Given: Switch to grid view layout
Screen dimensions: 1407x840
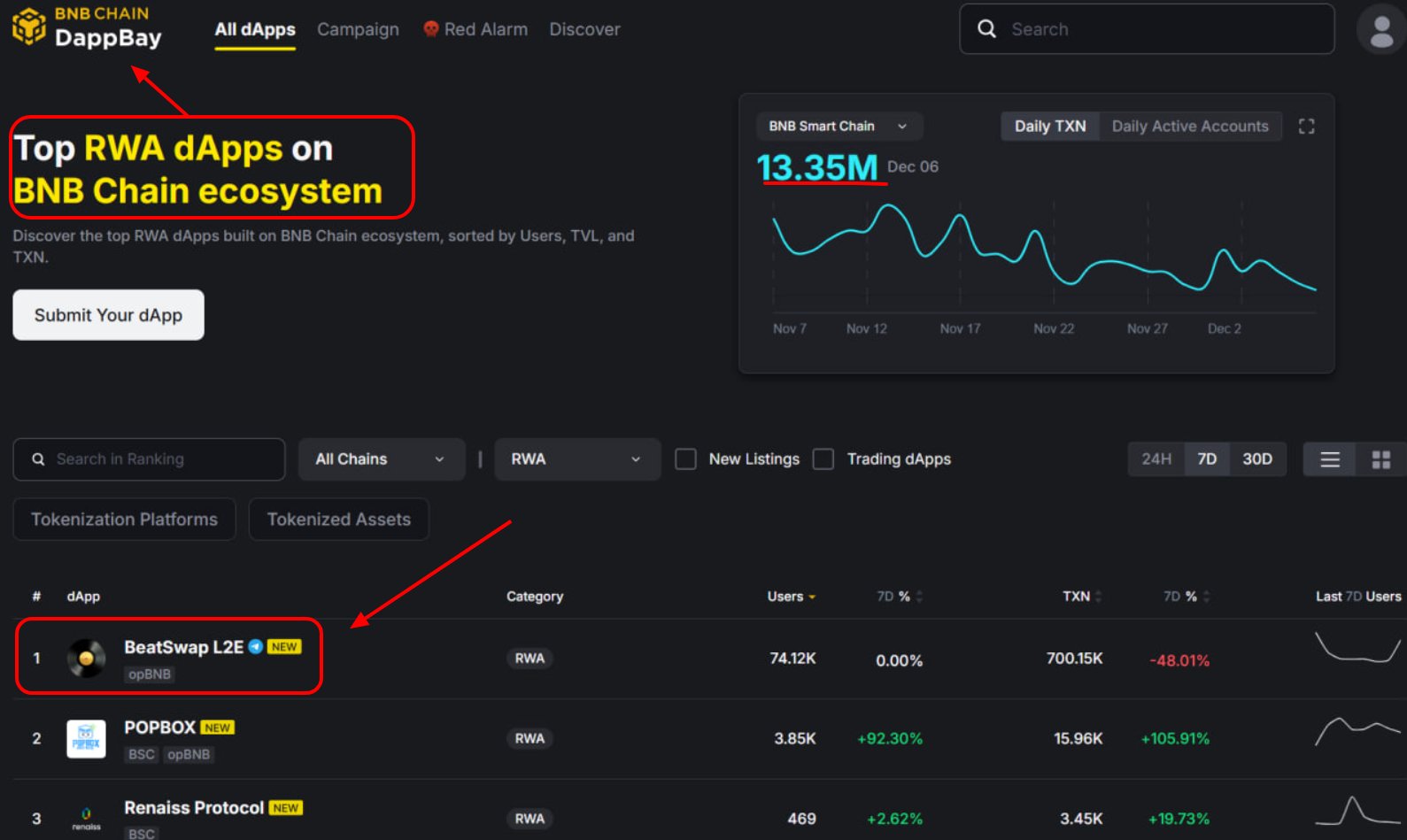Looking at the screenshot, I should pyautogui.click(x=1380, y=459).
